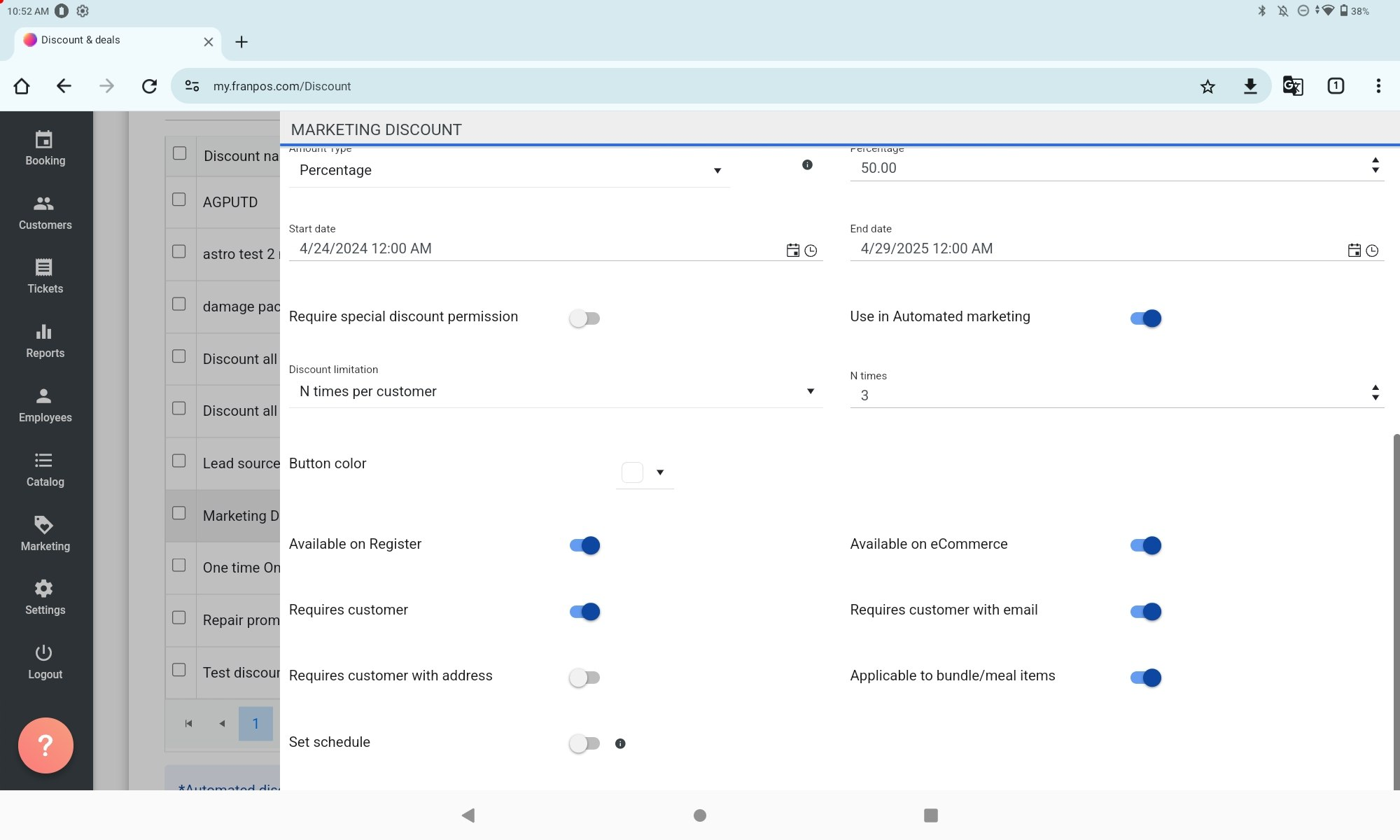Screen dimensions: 1400x840
Task: Toggle Available on Register off
Action: tap(584, 545)
